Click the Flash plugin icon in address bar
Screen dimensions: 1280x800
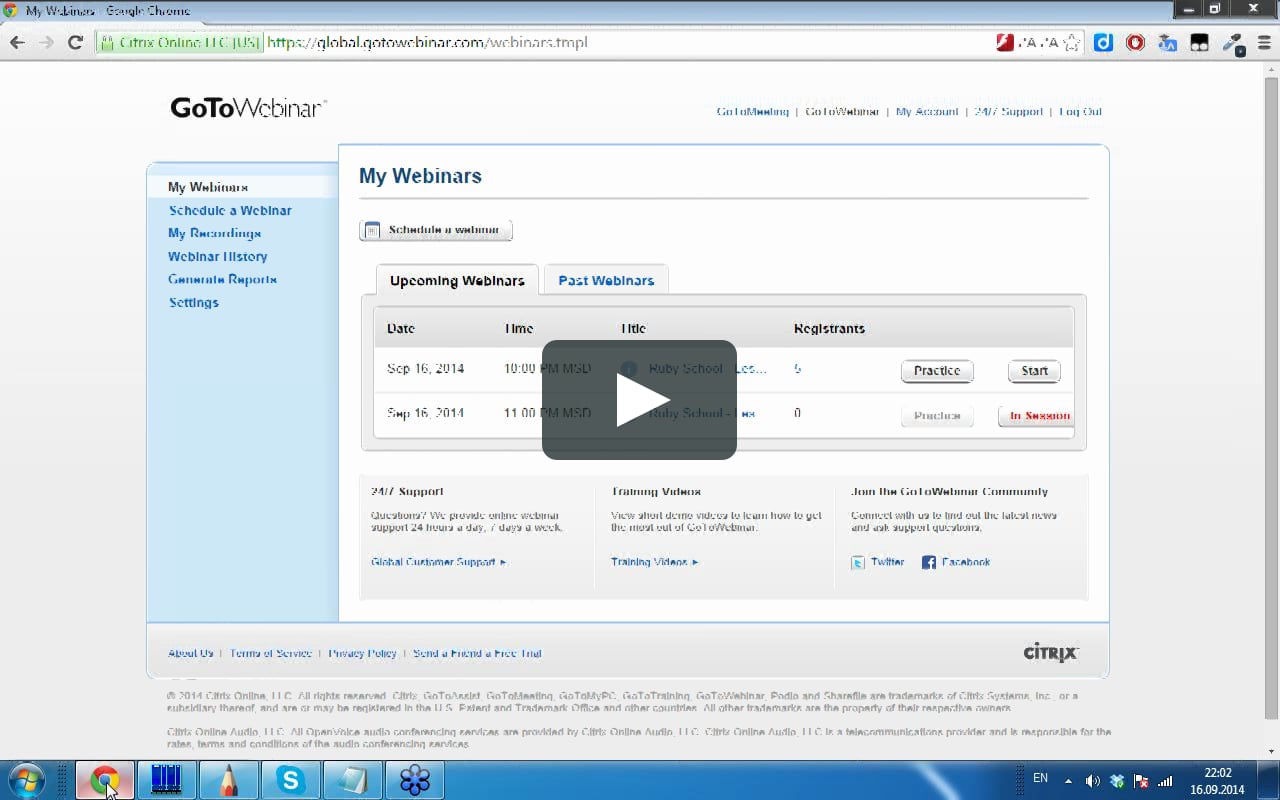tap(1005, 43)
